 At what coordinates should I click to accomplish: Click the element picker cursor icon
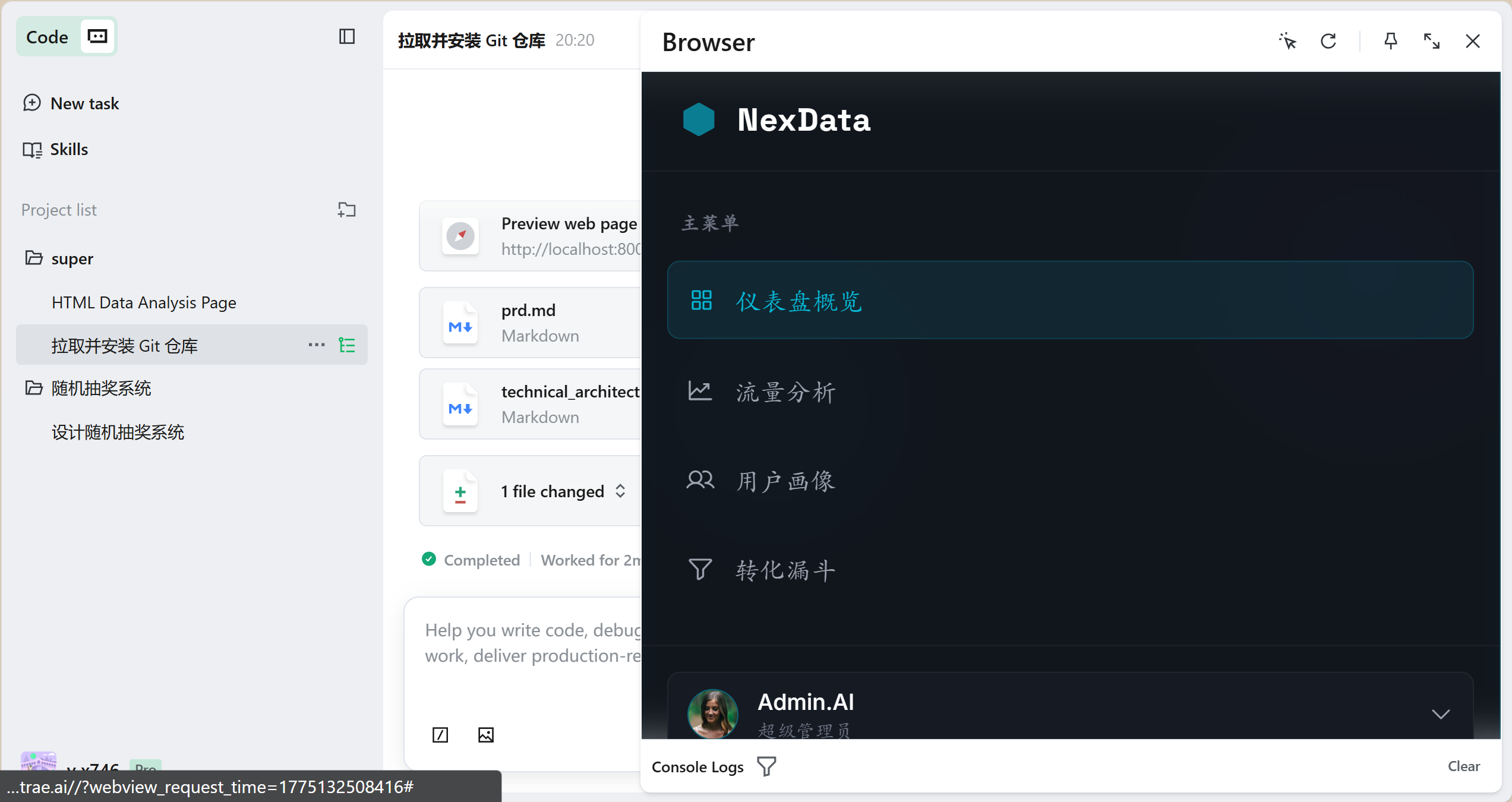click(1287, 41)
